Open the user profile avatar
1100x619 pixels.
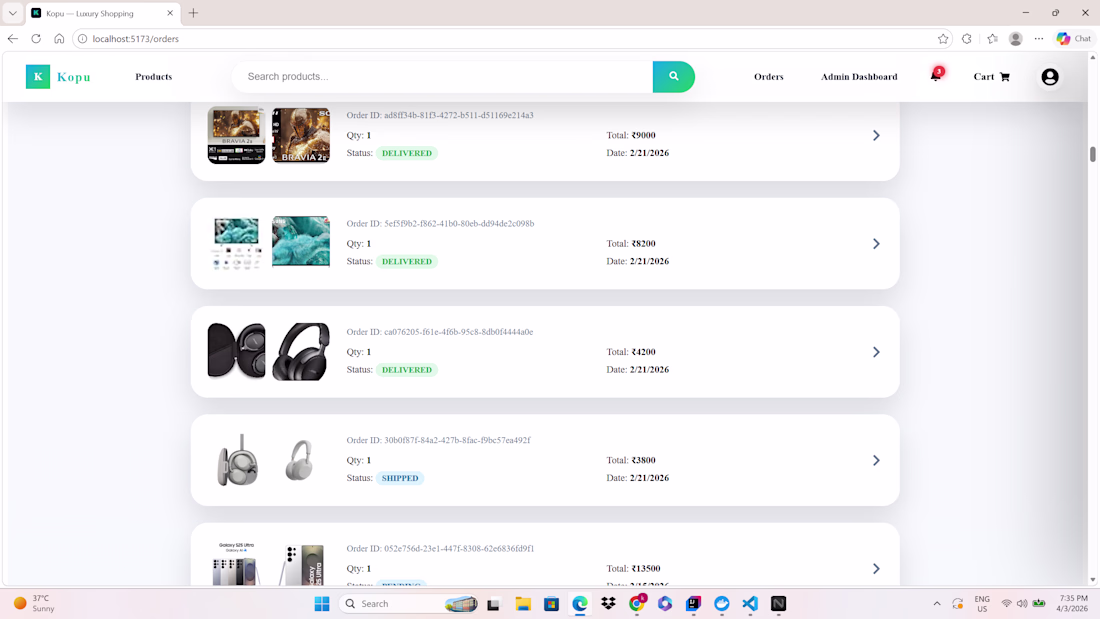1049,76
